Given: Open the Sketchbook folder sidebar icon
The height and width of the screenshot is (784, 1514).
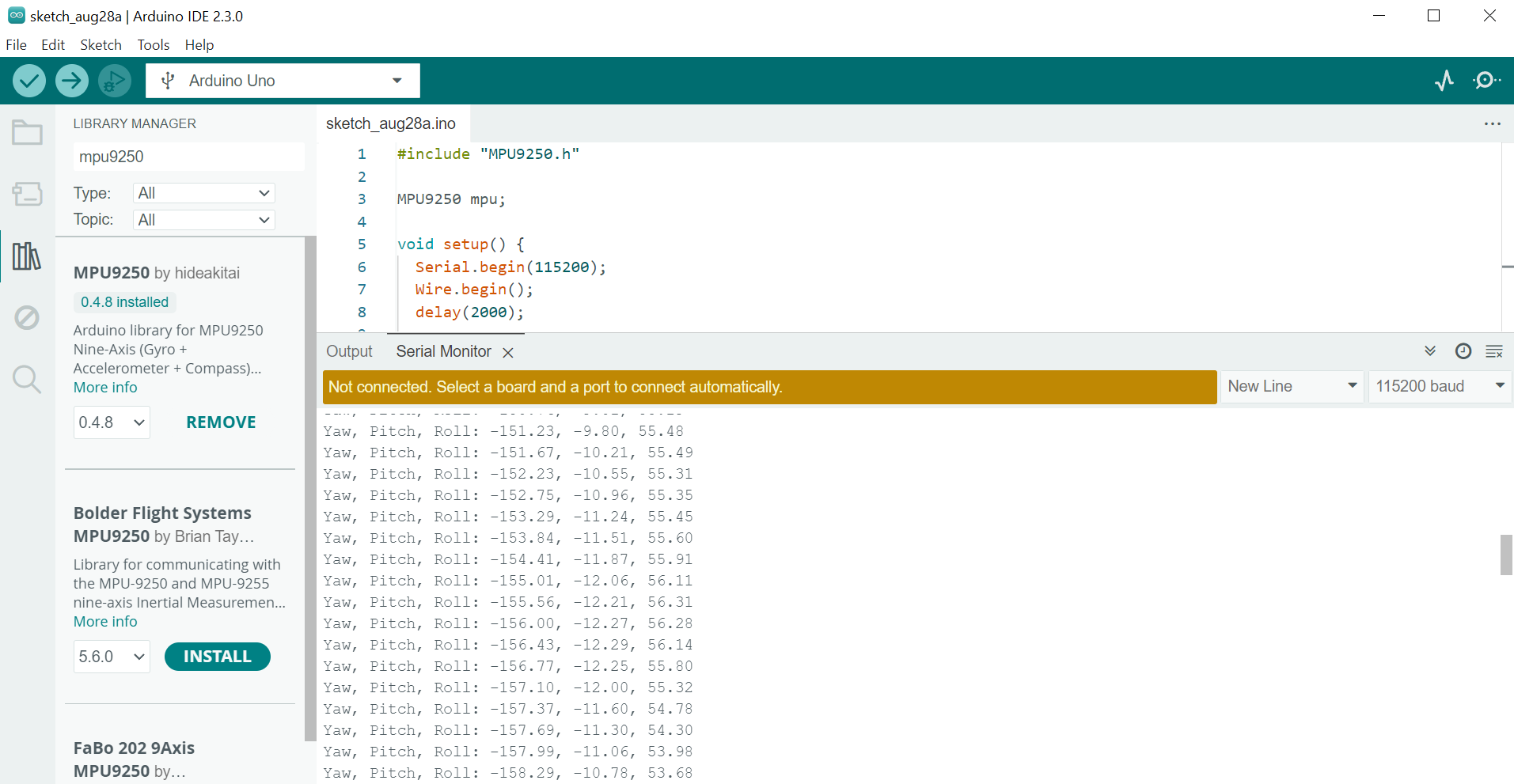Looking at the screenshot, I should [27, 132].
